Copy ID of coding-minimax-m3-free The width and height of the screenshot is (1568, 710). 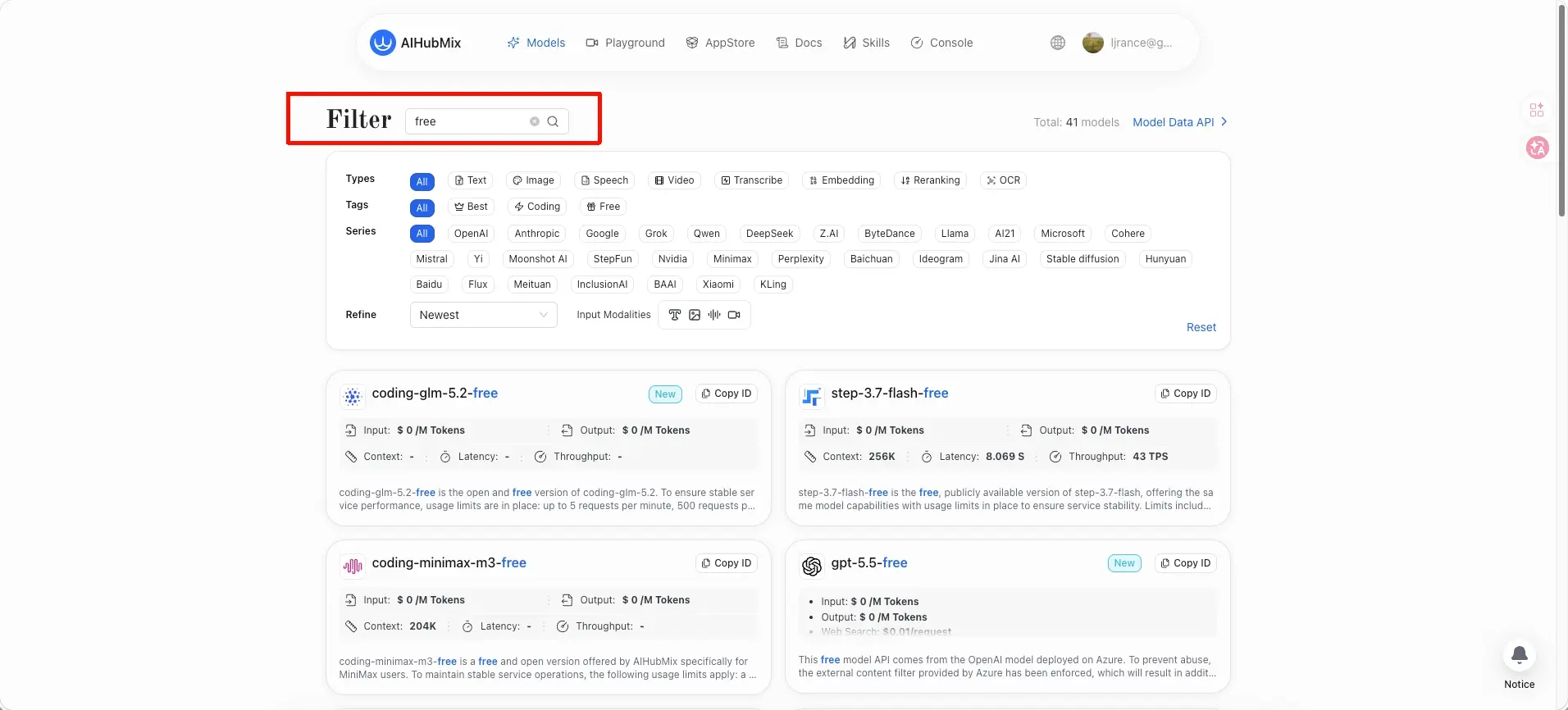(x=727, y=563)
